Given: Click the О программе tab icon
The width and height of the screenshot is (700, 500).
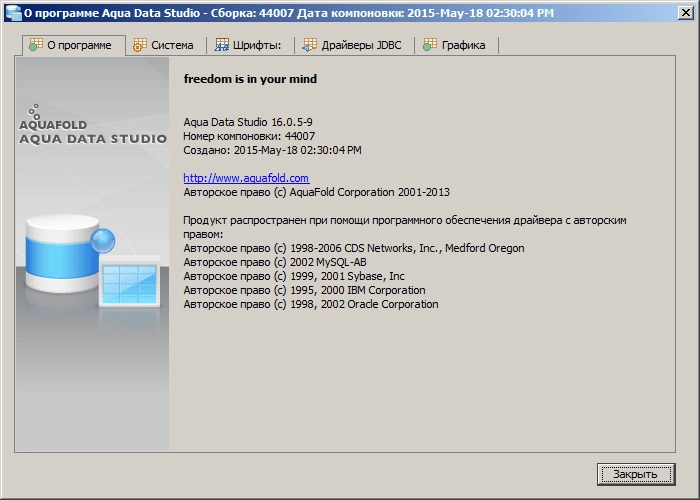Looking at the screenshot, I should (36, 45).
